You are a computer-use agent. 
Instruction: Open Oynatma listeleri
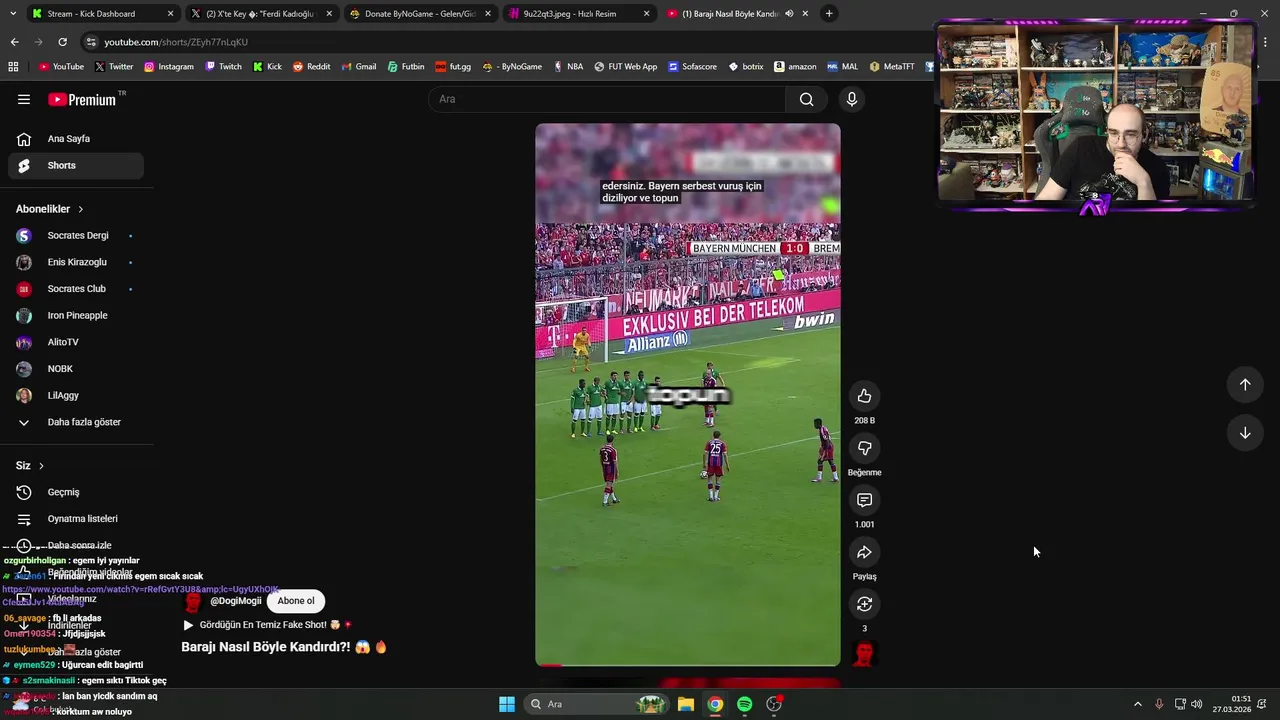pos(76,519)
